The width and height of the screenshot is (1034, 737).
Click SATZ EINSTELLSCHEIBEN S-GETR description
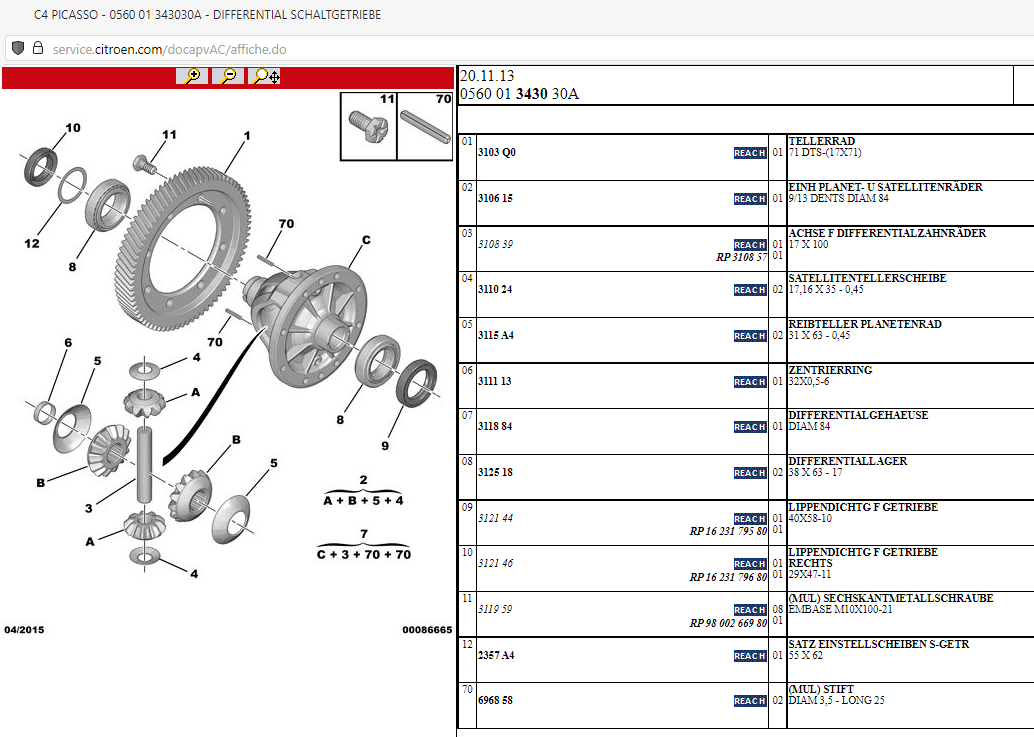pos(878,645)
